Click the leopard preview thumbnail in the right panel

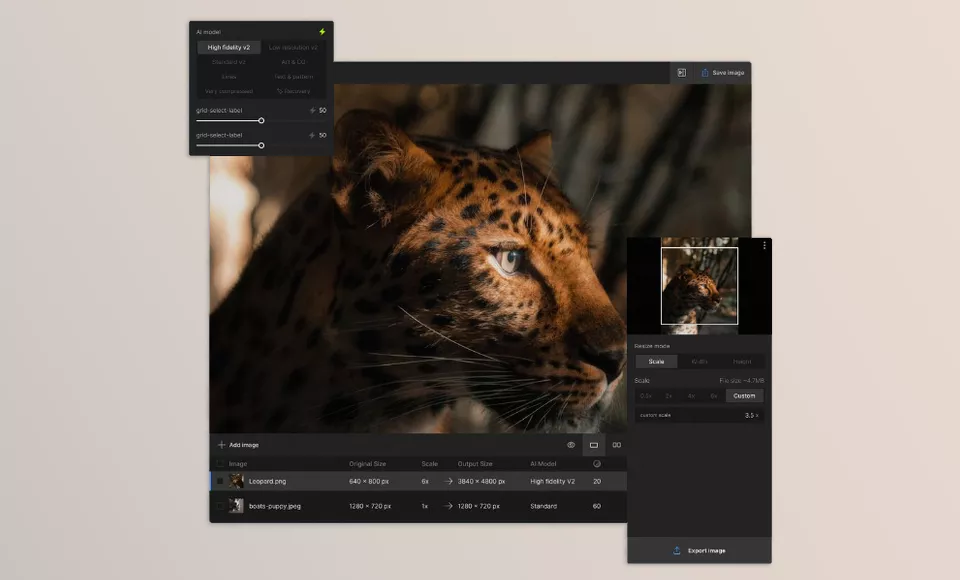699,285
